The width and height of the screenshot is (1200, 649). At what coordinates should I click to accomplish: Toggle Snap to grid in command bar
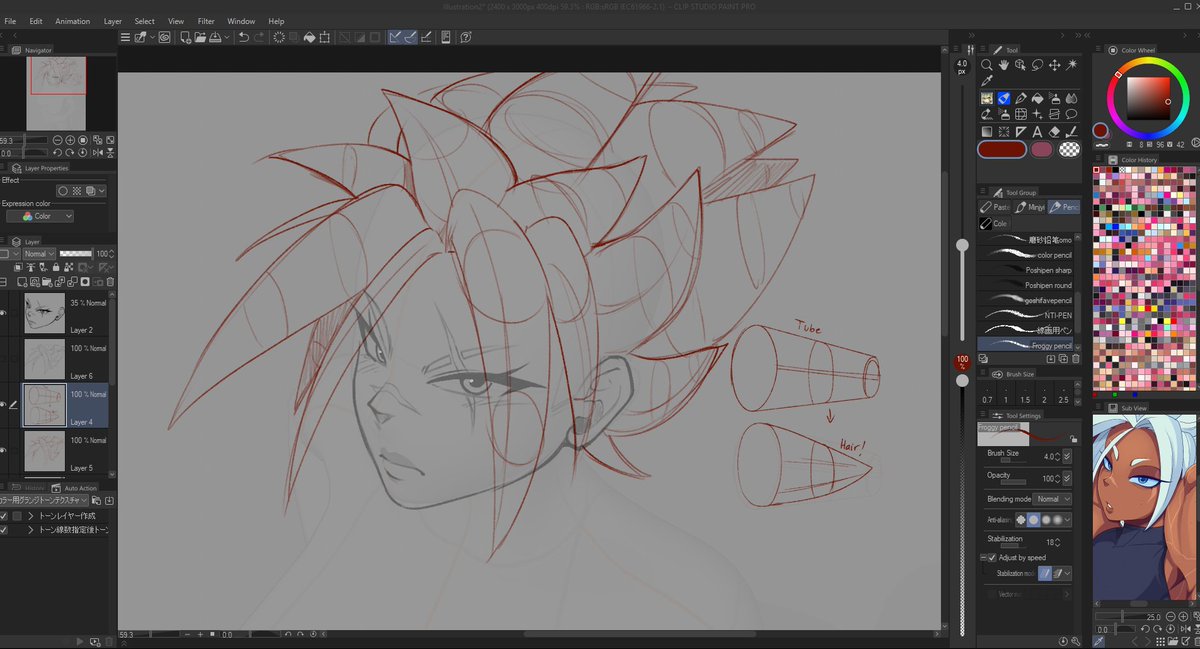point(426,37)
